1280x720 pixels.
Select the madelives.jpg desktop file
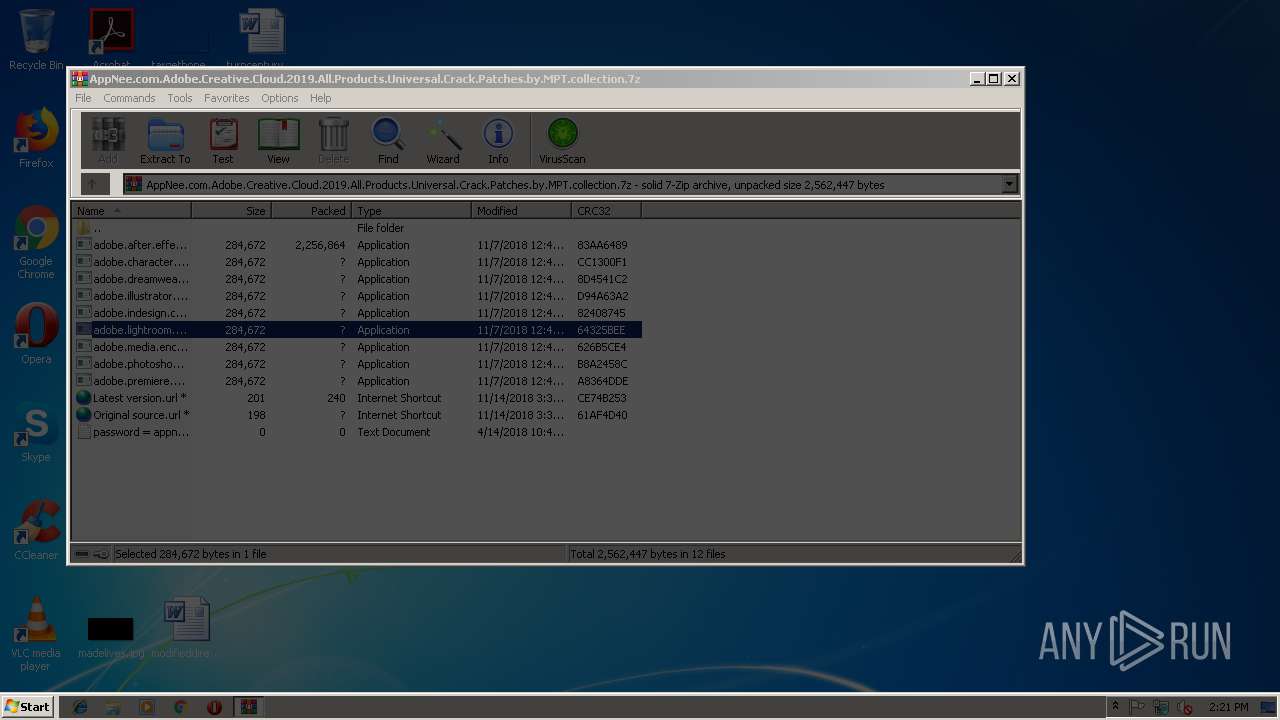[110, 636]
